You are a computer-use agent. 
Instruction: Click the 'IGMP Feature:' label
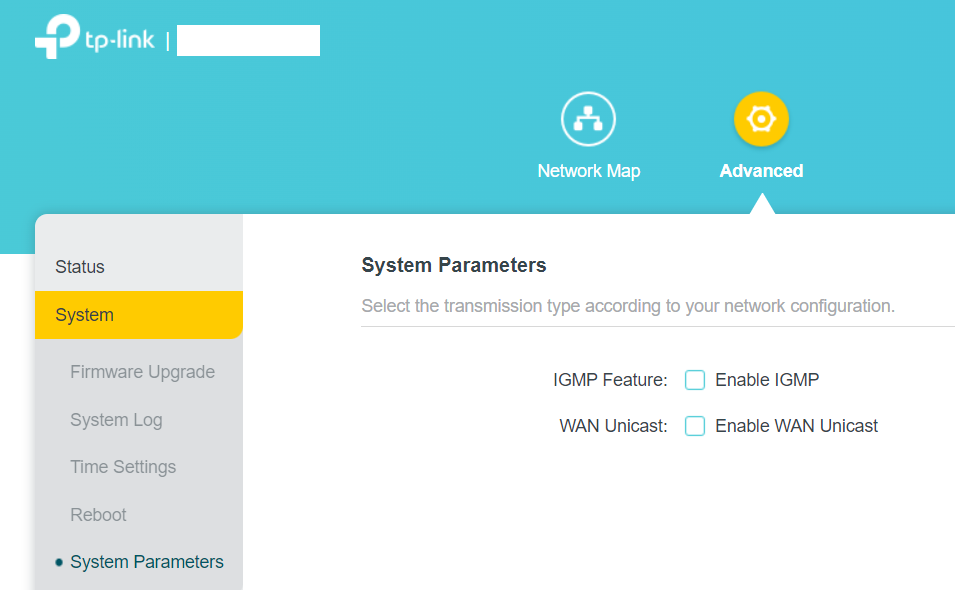pyautogui.click(x=610, y=380)
